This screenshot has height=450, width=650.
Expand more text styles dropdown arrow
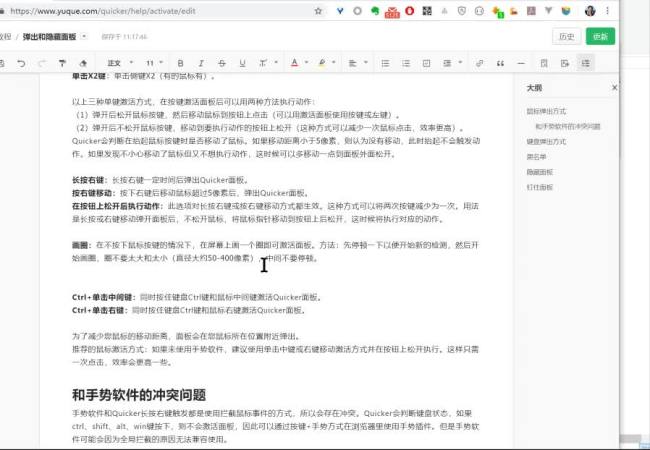[x=276, y=63]
